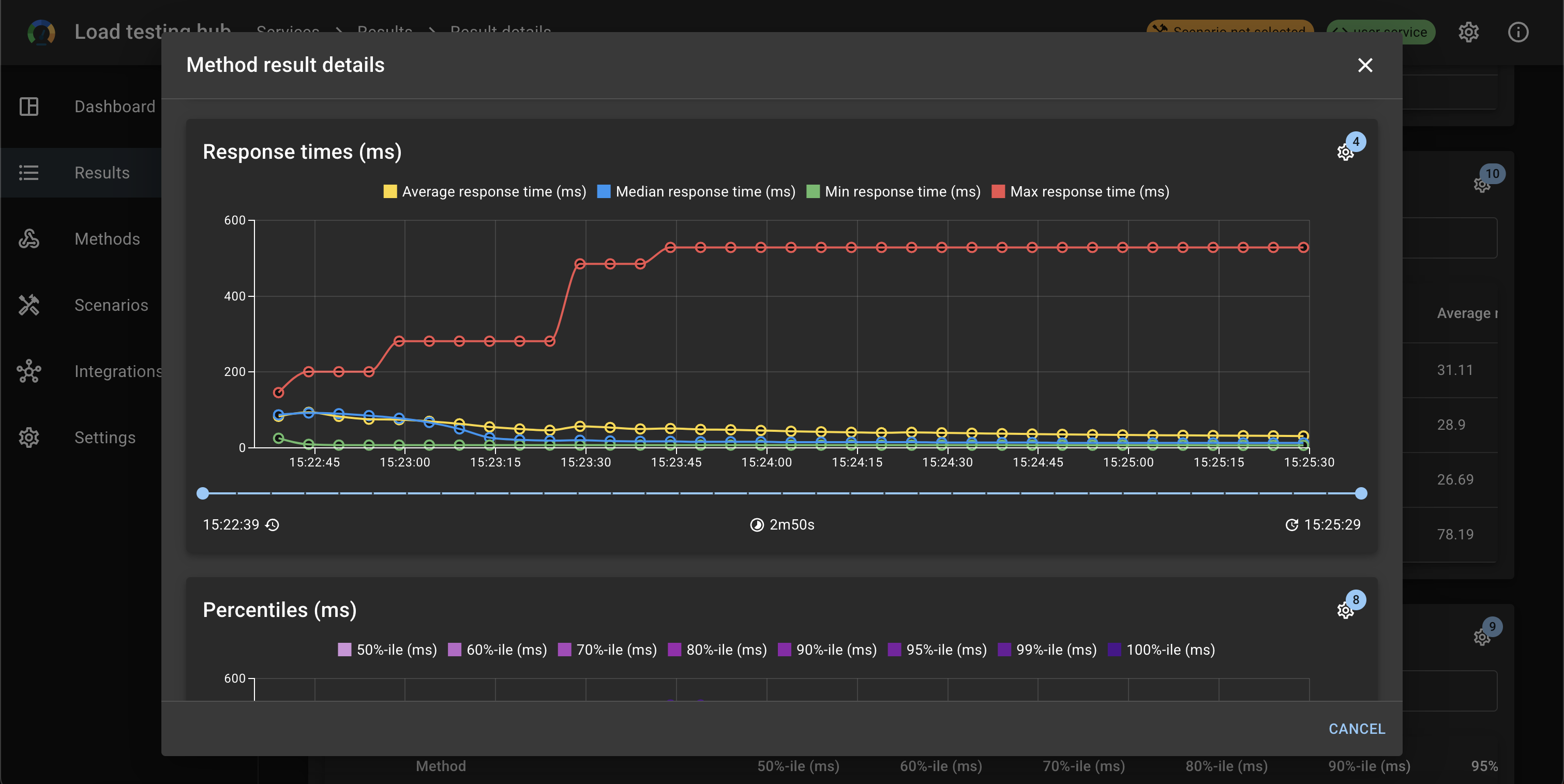Click the Integrations hub icon

[28, 371]
